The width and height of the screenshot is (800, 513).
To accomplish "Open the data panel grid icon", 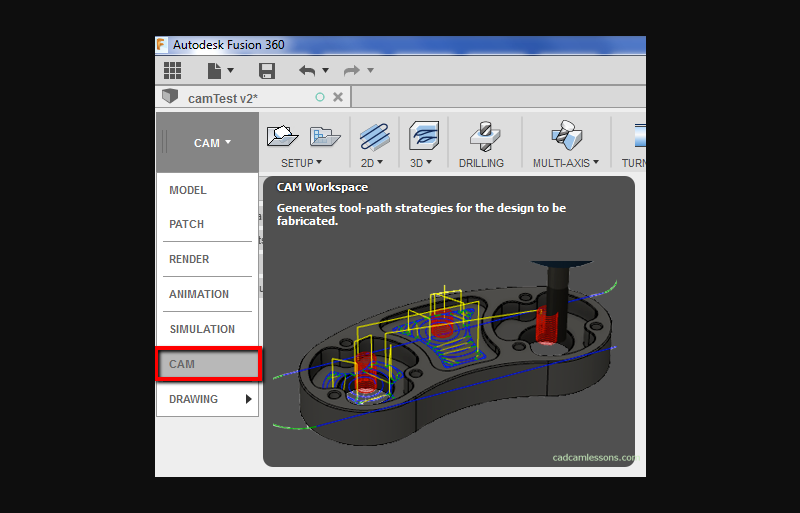I will click(x=172, y=70).
